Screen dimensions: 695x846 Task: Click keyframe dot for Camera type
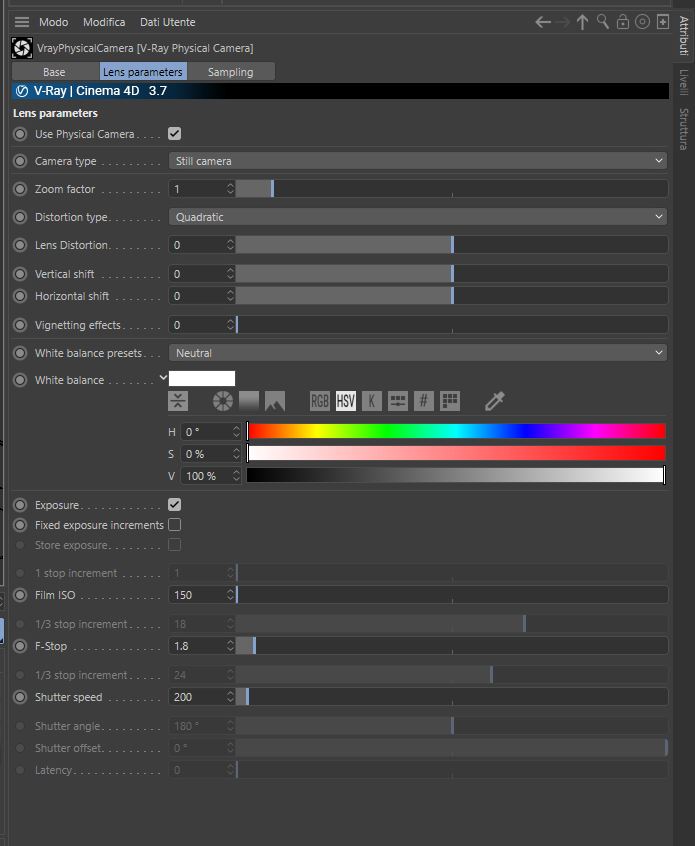point(20,161)
